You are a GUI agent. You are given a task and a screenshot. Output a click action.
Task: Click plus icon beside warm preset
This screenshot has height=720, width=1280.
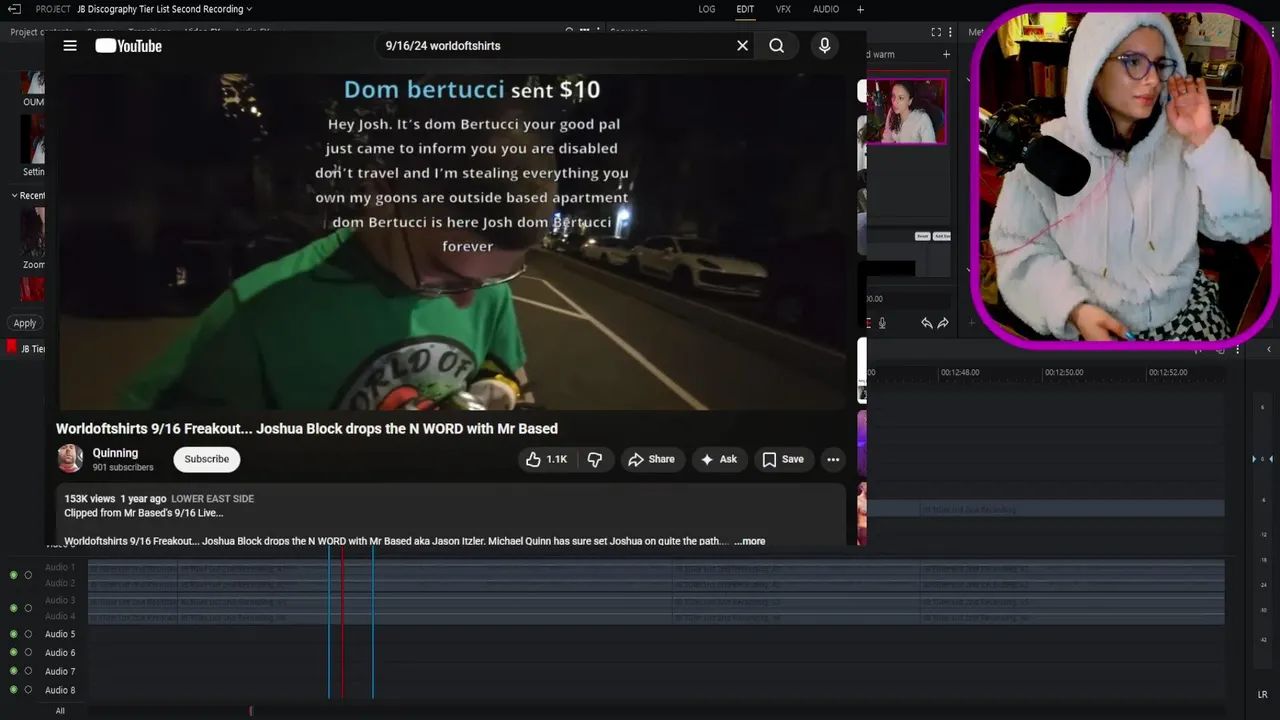coord(946,54)
